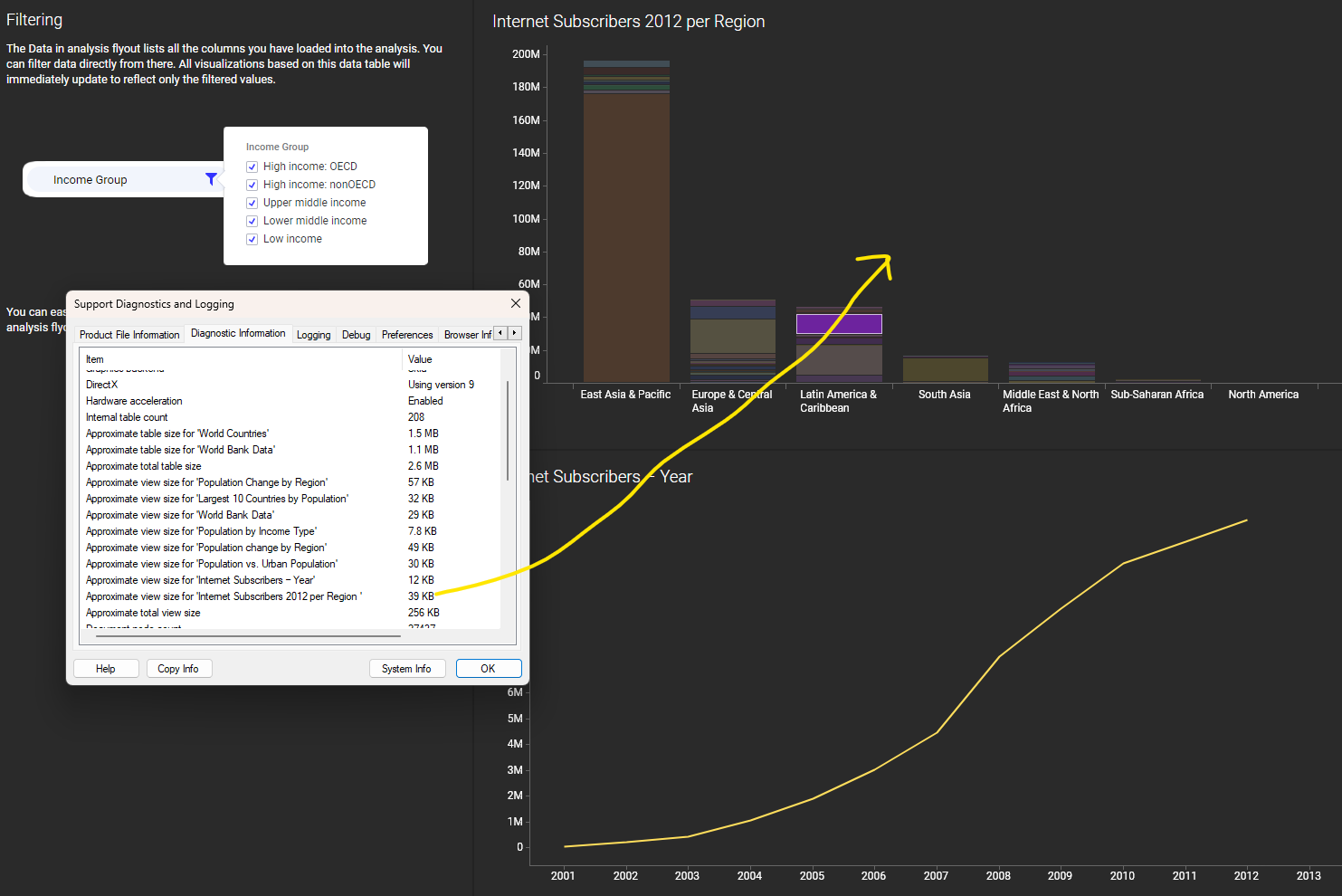Click the System Info button
This screenshot has width=1342, height=896.
406,669
